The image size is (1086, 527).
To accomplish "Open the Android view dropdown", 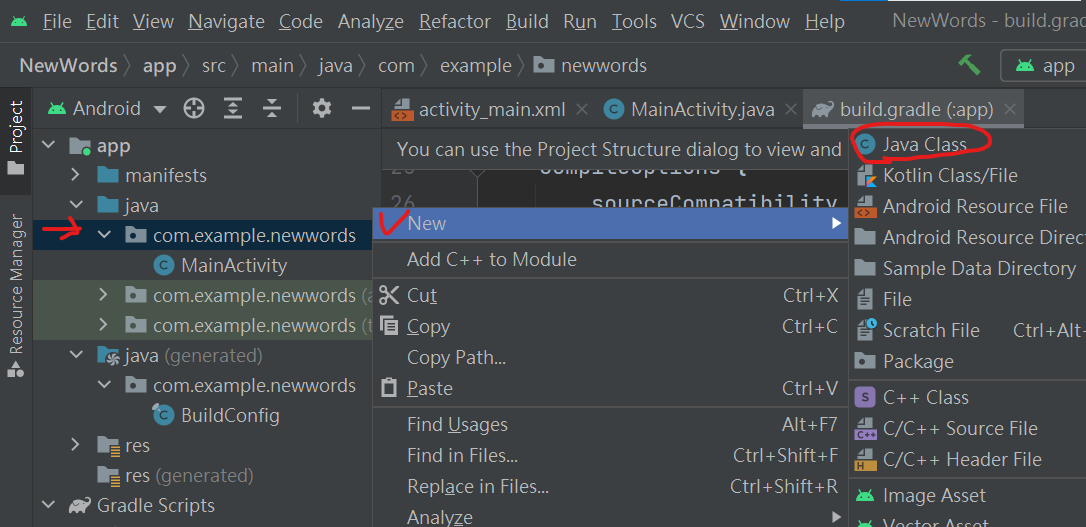I will click(107, 109).
